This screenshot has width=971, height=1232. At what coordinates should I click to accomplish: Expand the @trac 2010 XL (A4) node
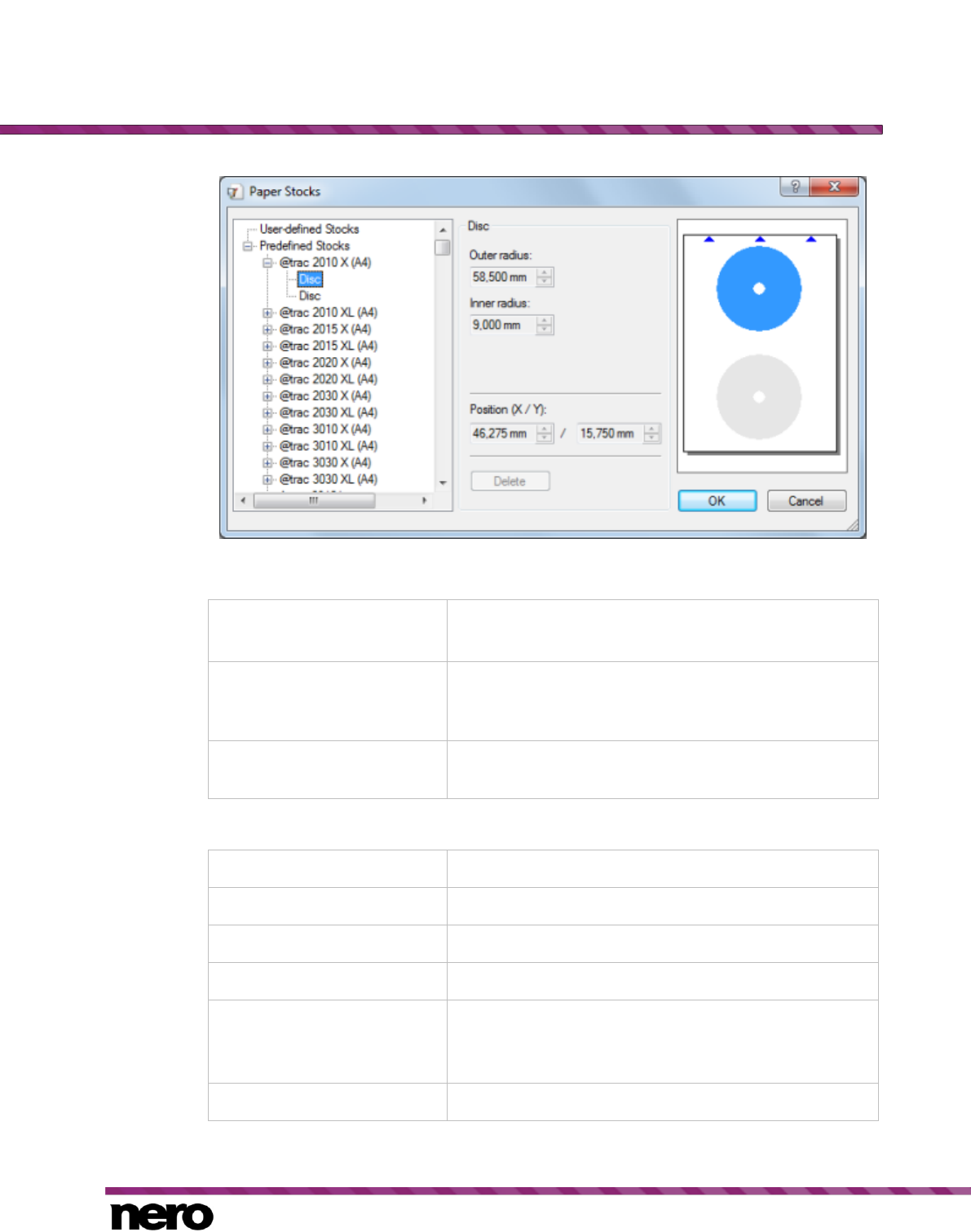(x=267, y=313)
